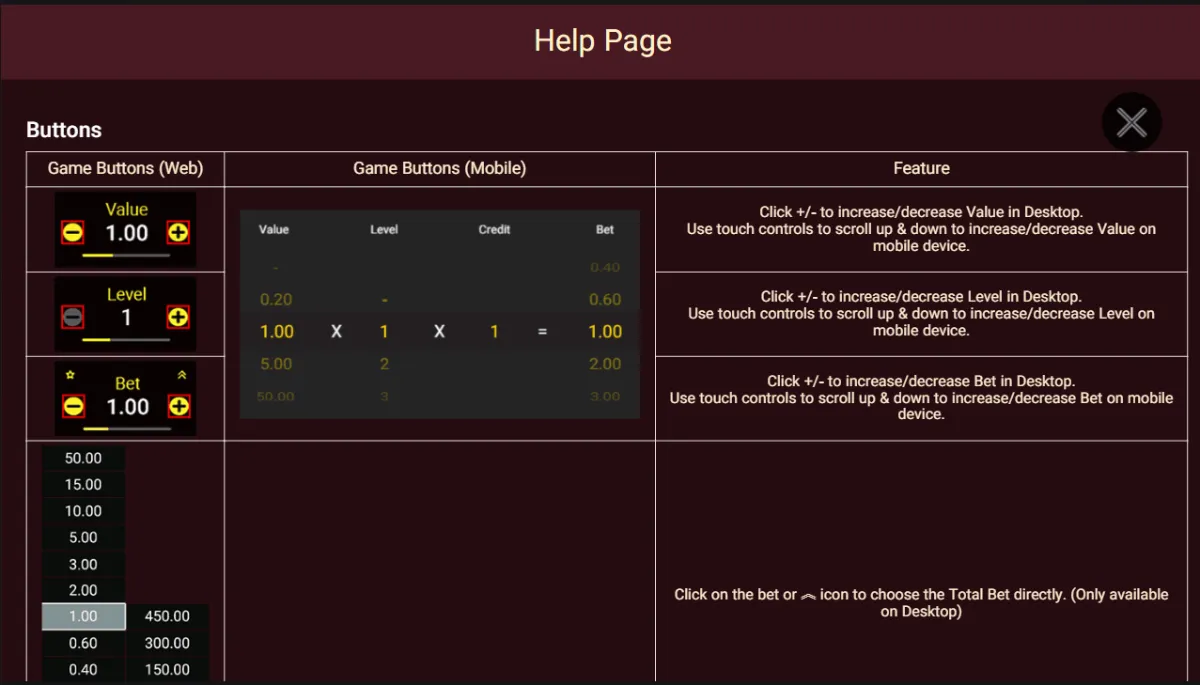The image size is (1200, 685).
Task: Click faded 3.00 in the mobile Bet column
Action: [605, 397]
